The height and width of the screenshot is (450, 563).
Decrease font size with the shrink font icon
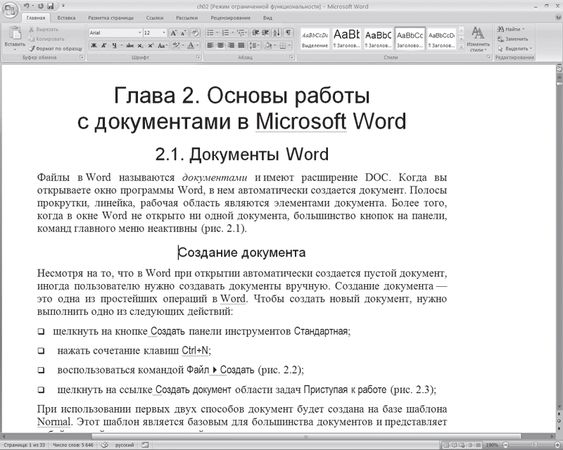click(x=183, y=33)
